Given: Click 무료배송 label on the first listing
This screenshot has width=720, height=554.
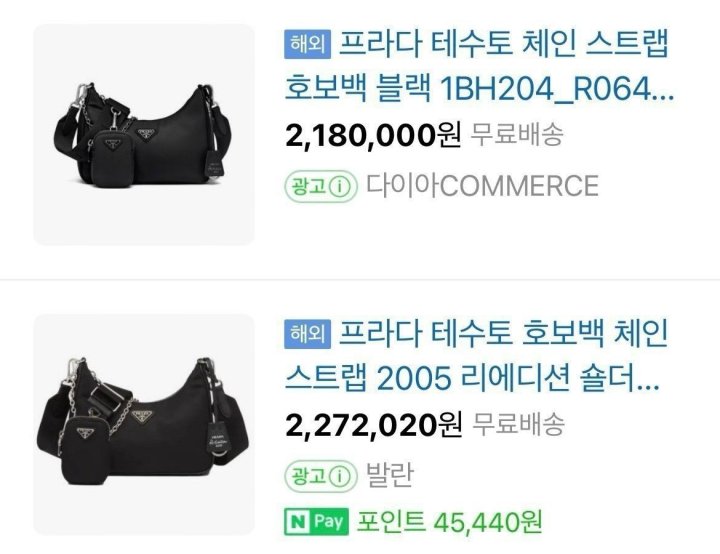Looking at the screenshot, I should click(x=517, y=135).
